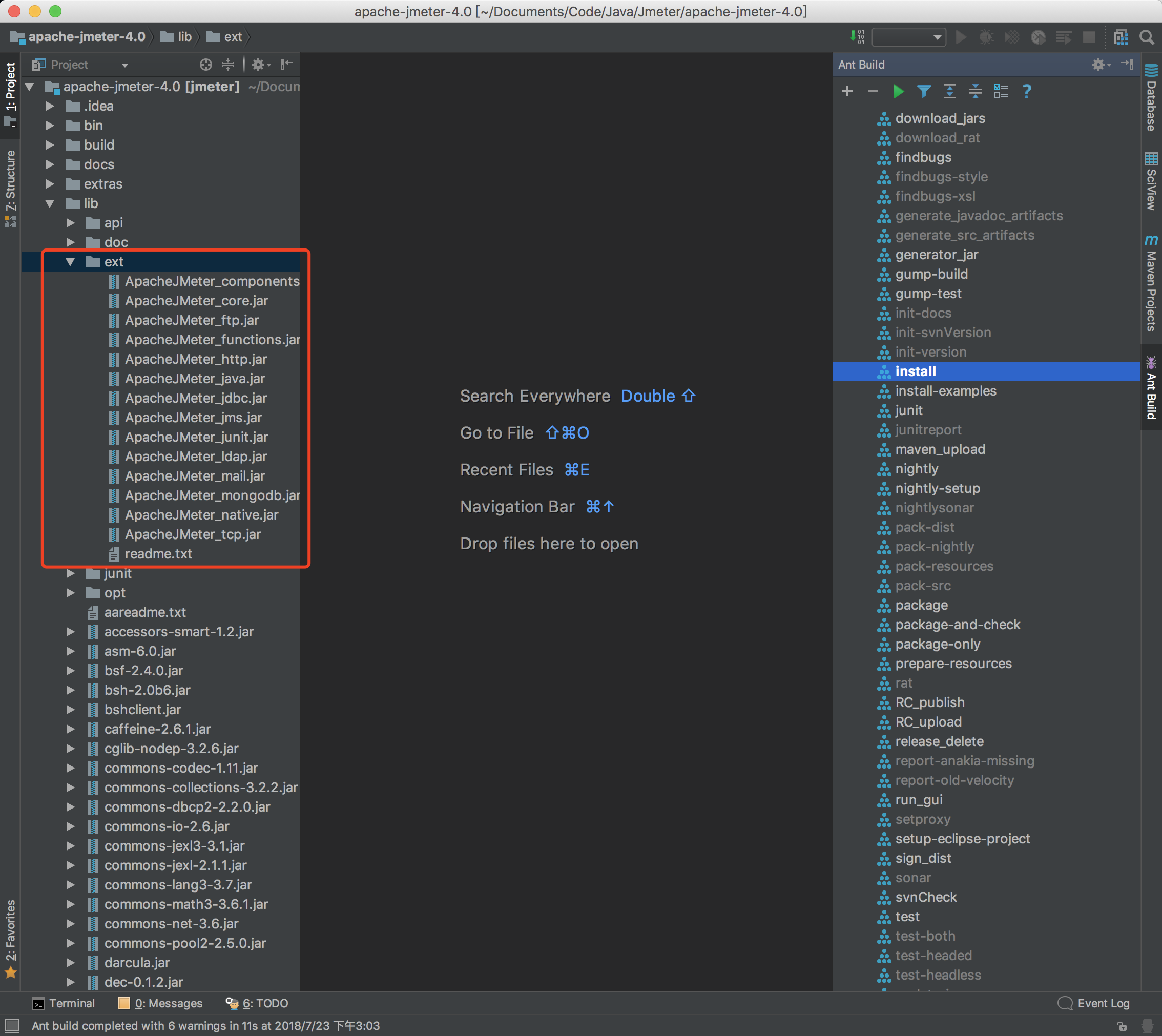Image resolution: width=1162 pixels, height=1036 pixels.
Task: Open Project panel settings gear
Action: pos(260,65)
